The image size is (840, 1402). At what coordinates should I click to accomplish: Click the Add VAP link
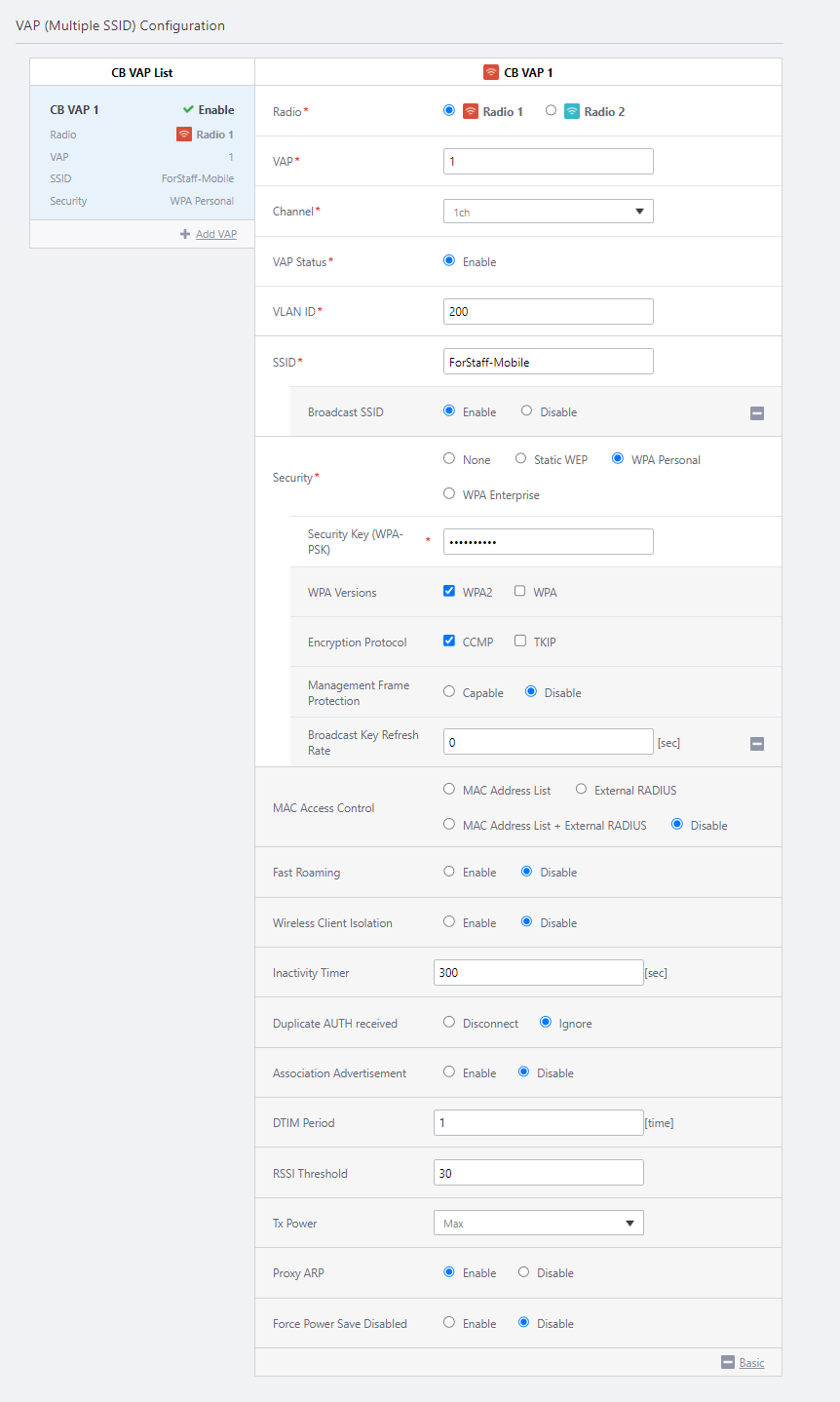coord(216,234)
